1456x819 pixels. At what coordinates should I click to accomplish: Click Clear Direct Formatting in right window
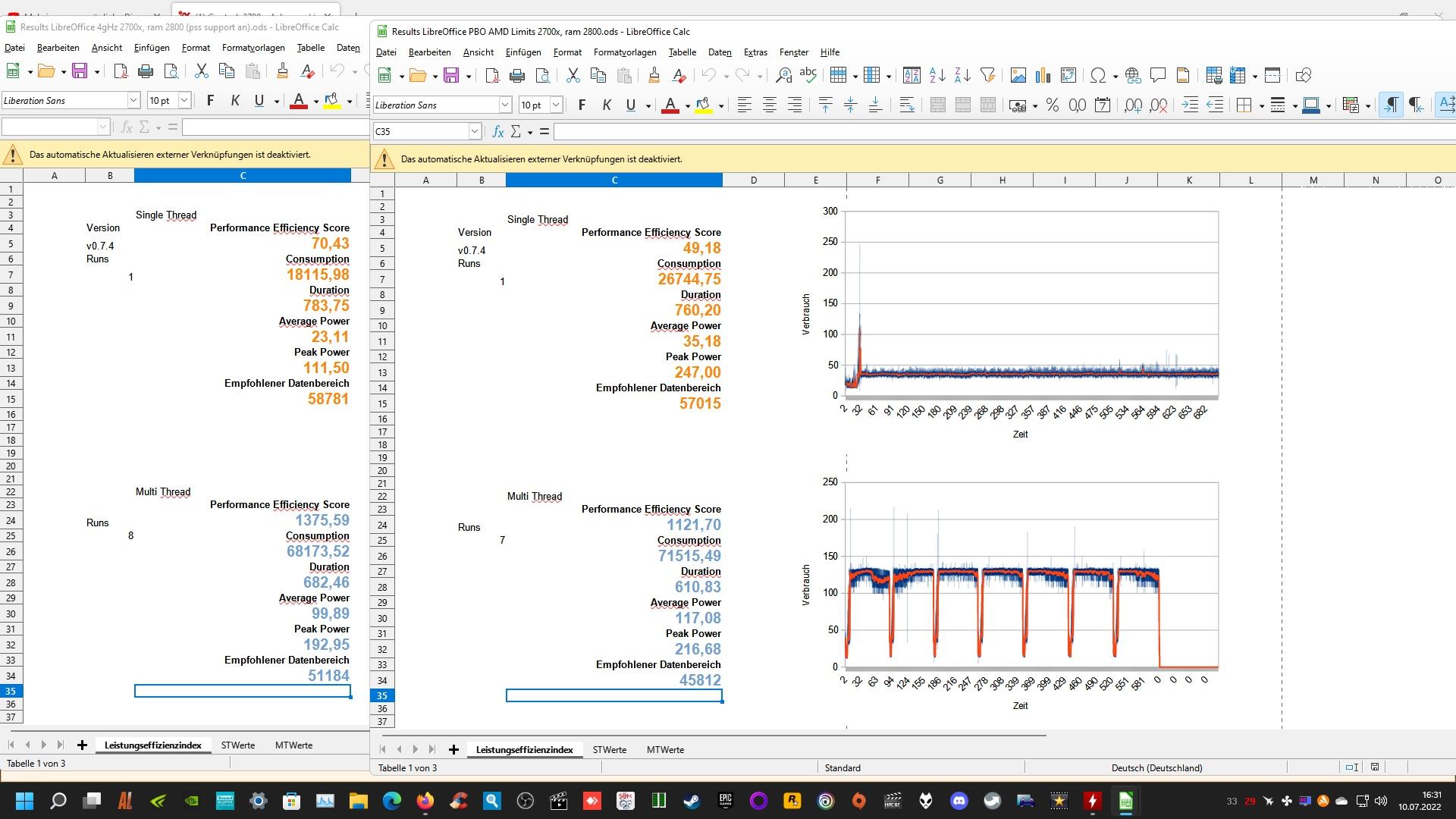[679, 75]
